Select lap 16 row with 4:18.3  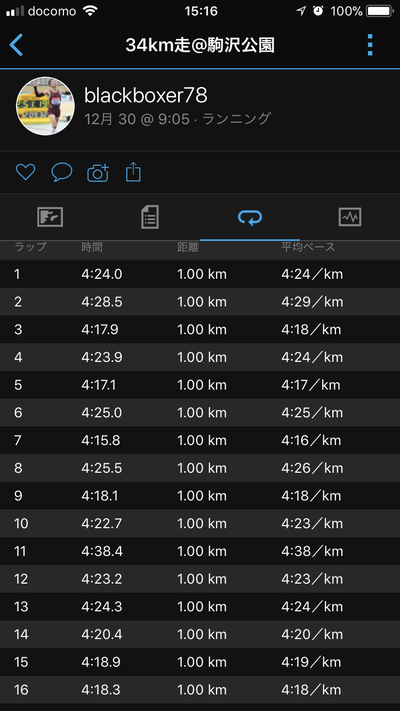(x=200, y=690)
